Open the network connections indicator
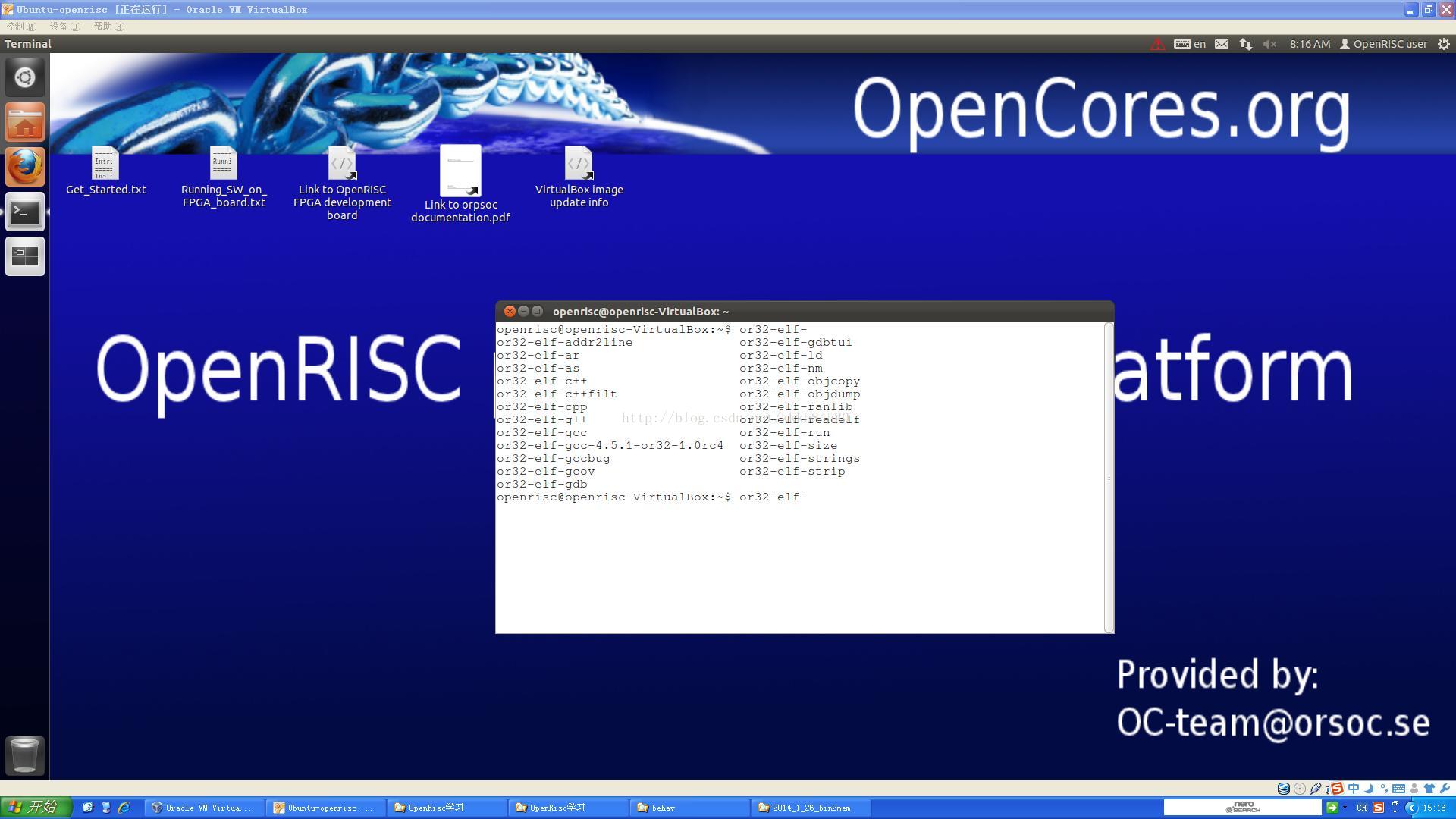 tap(1245, 44)
